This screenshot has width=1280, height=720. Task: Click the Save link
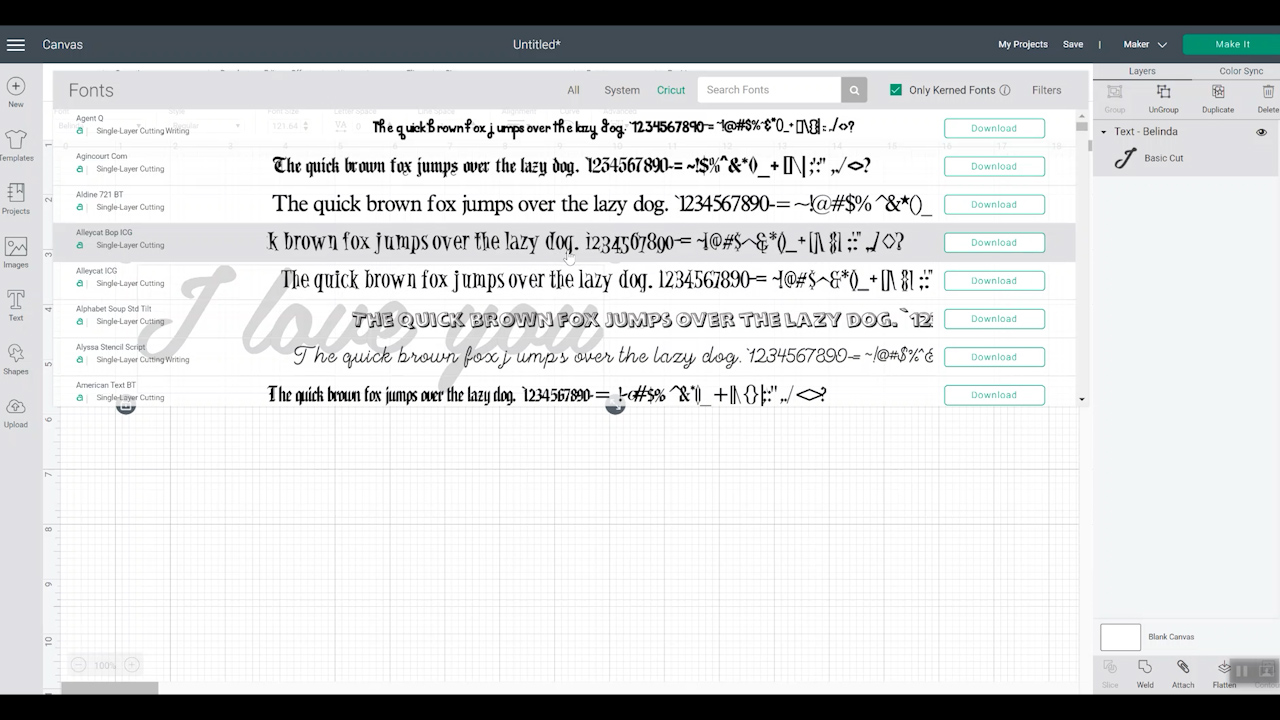pos(1073,45)
